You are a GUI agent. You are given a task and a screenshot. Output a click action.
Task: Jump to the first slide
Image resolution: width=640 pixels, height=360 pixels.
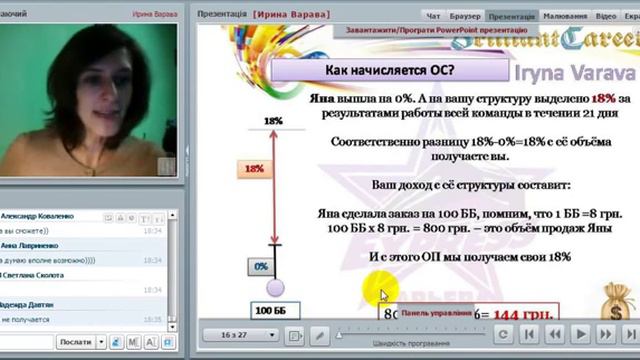click(529, 335)
